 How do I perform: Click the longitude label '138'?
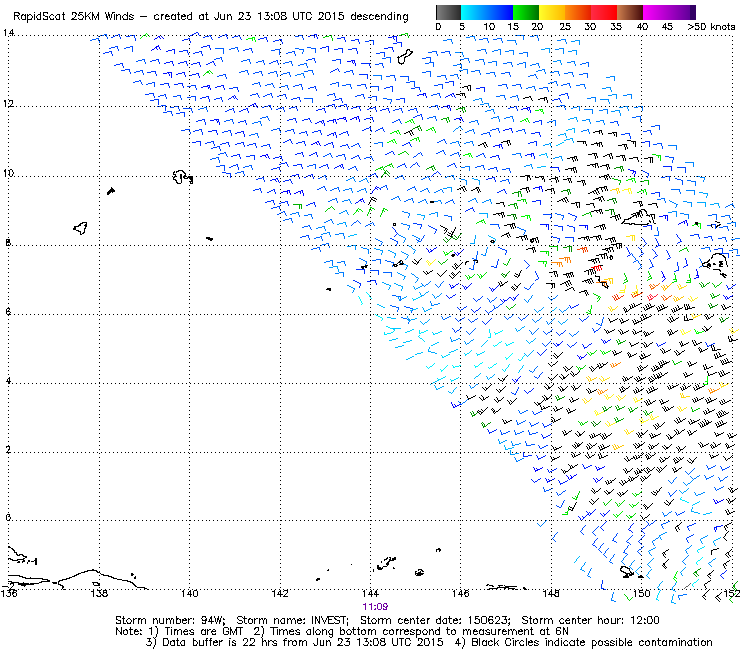coord(99,593)
